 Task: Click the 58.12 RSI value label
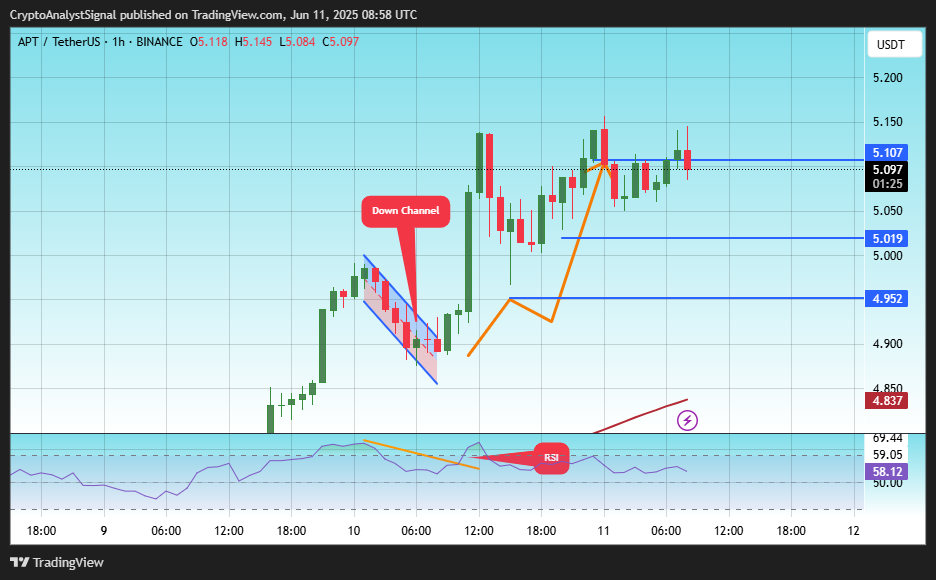[x=886, y=471]
